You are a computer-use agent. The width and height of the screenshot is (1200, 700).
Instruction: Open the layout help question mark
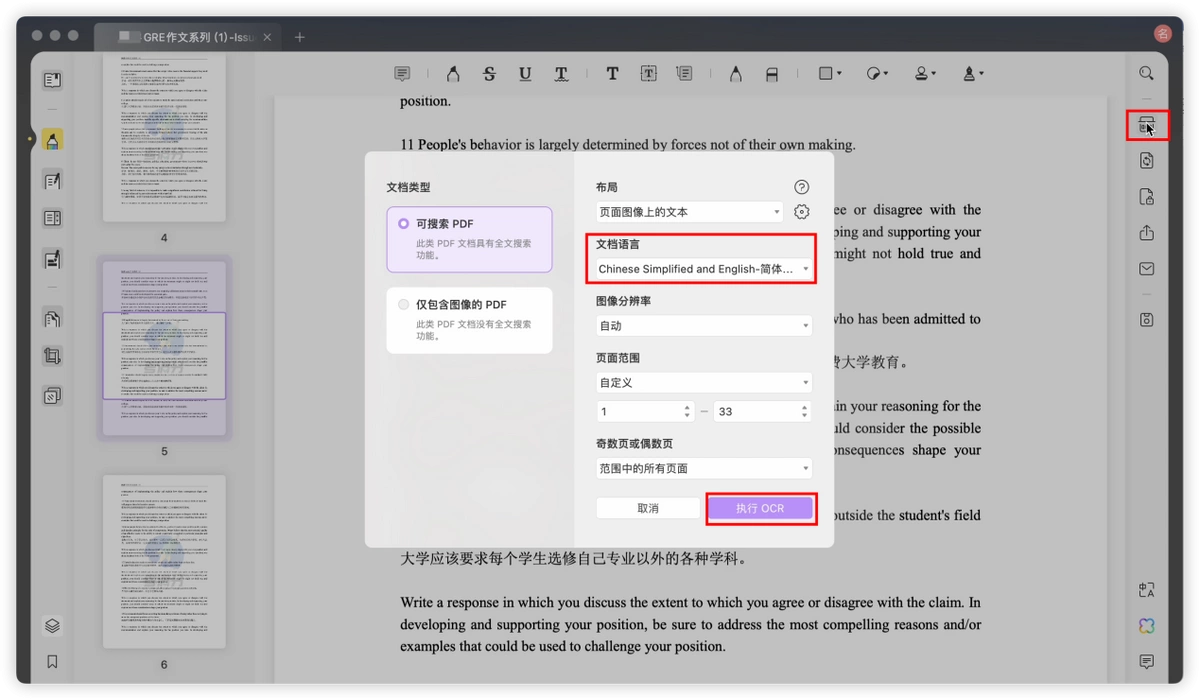click(801, 187)
